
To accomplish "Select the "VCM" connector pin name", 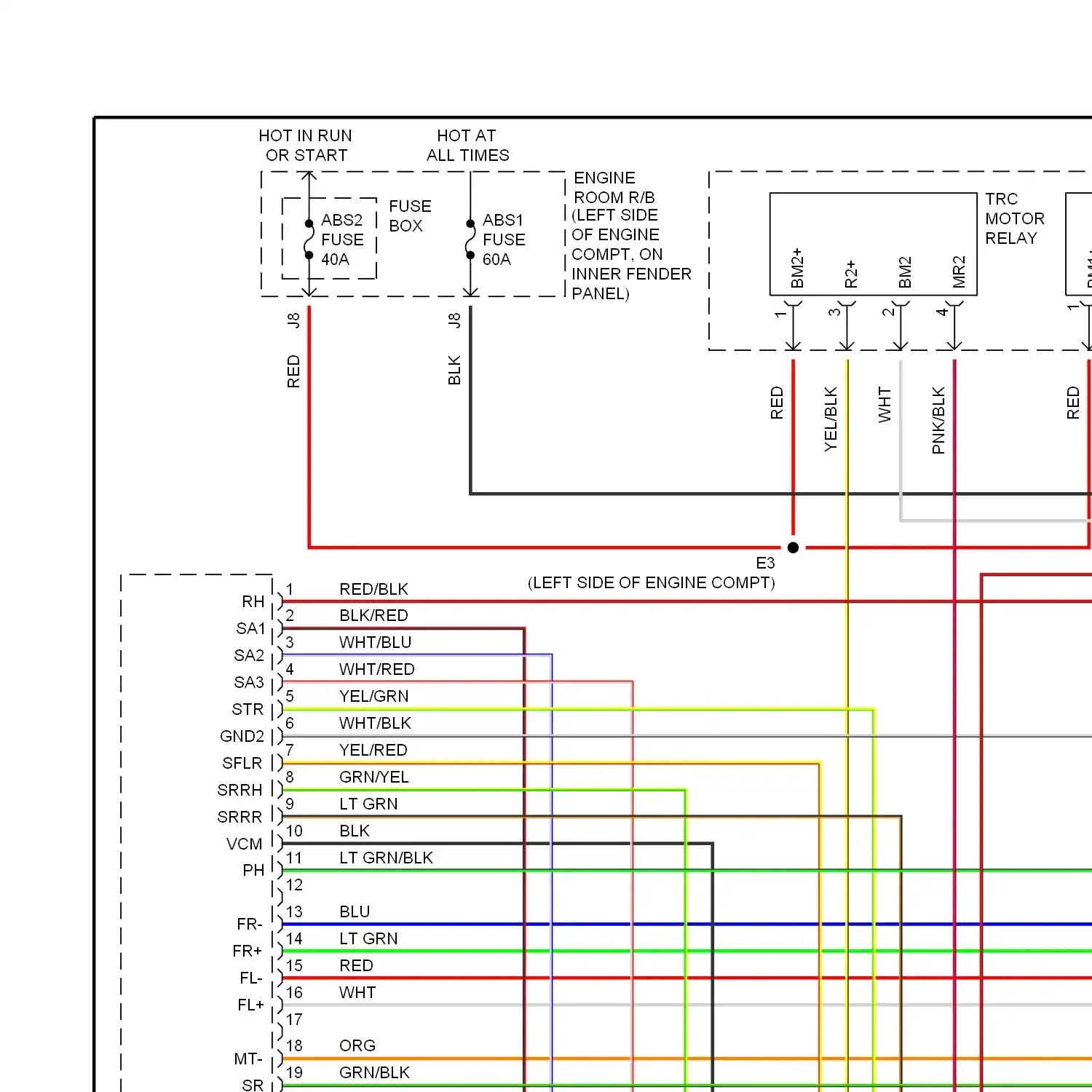I will (x=244, y=844).
